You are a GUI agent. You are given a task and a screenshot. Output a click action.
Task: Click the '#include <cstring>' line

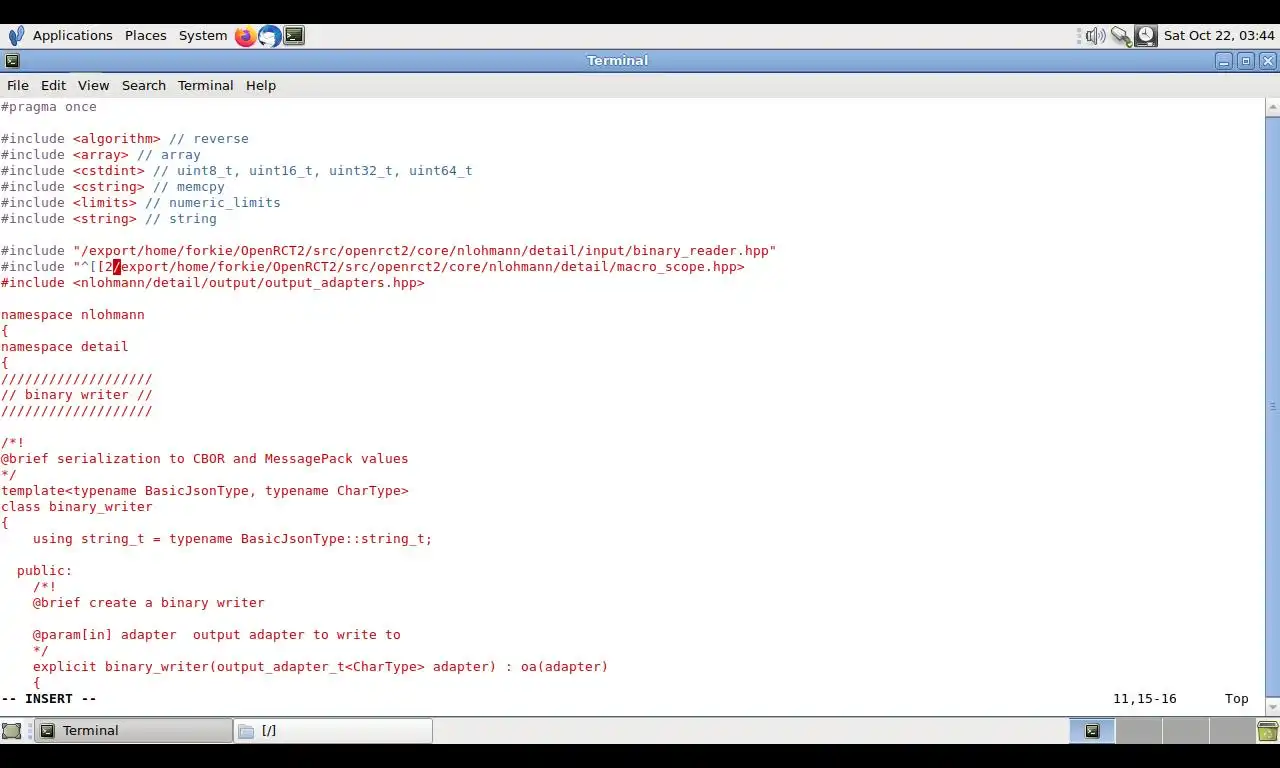pyautogui.click(x=113, y=187)
